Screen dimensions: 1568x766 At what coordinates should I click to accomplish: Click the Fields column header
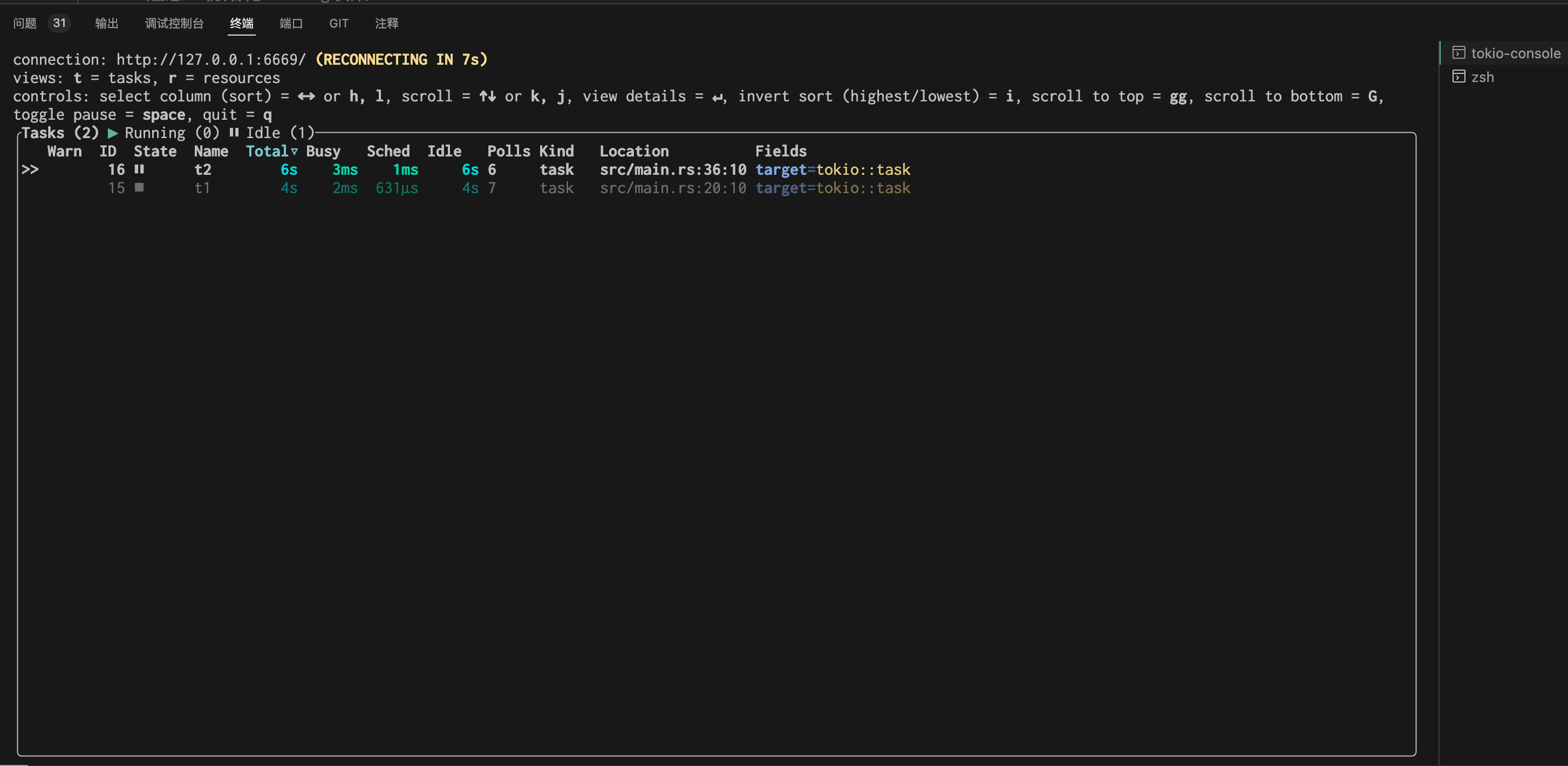[781, 152]
